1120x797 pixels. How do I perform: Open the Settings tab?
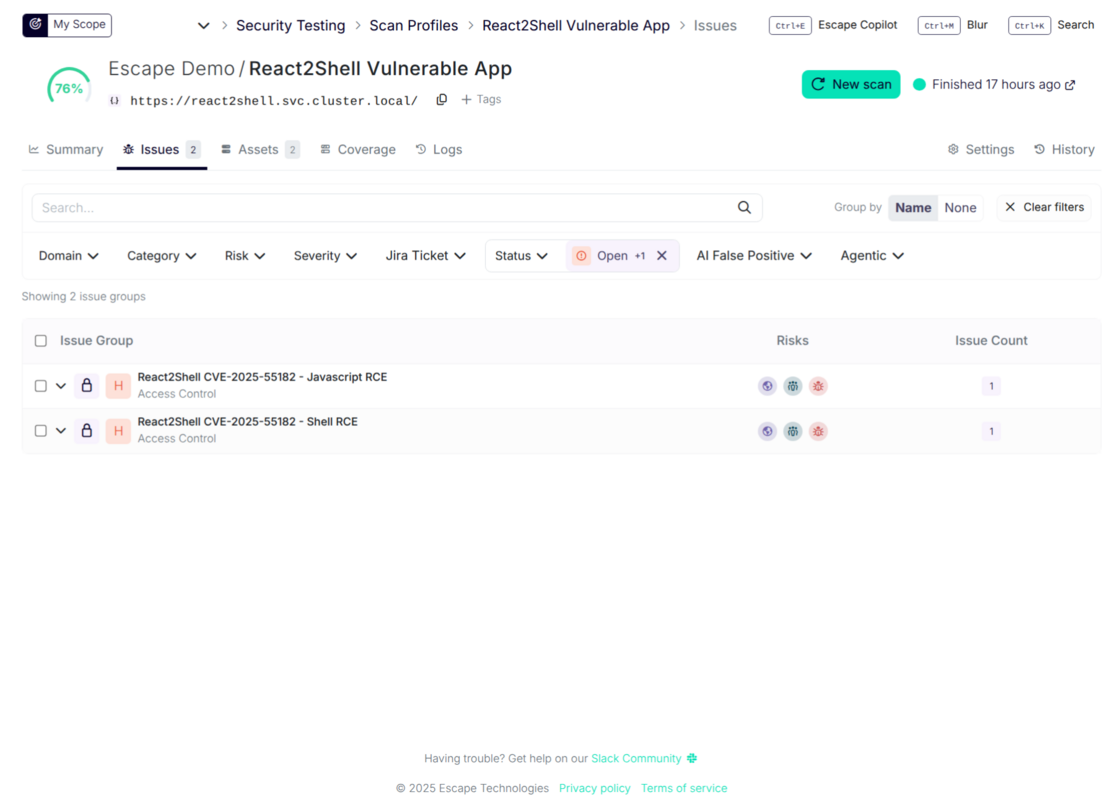coord(981,149)
